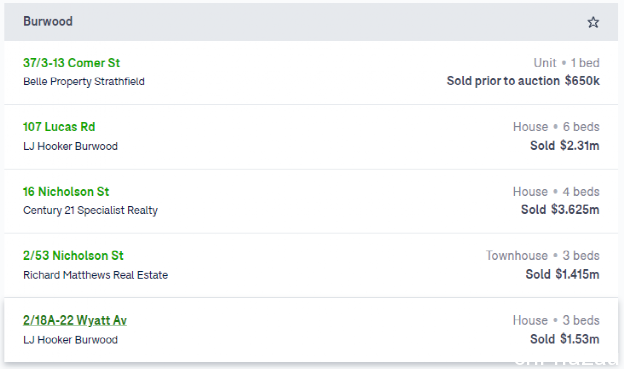Click Sold $1.53m price result
The width and height of the screenshot is (624, 369).
pos(565,339)
